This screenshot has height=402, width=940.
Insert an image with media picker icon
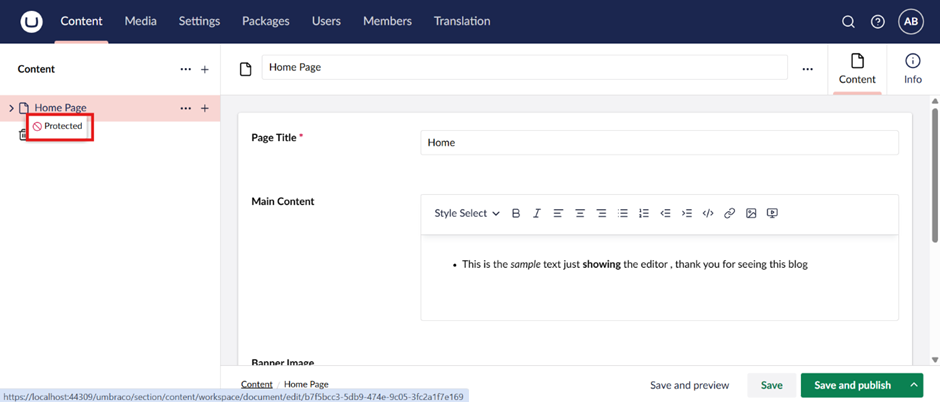point(751,213)
